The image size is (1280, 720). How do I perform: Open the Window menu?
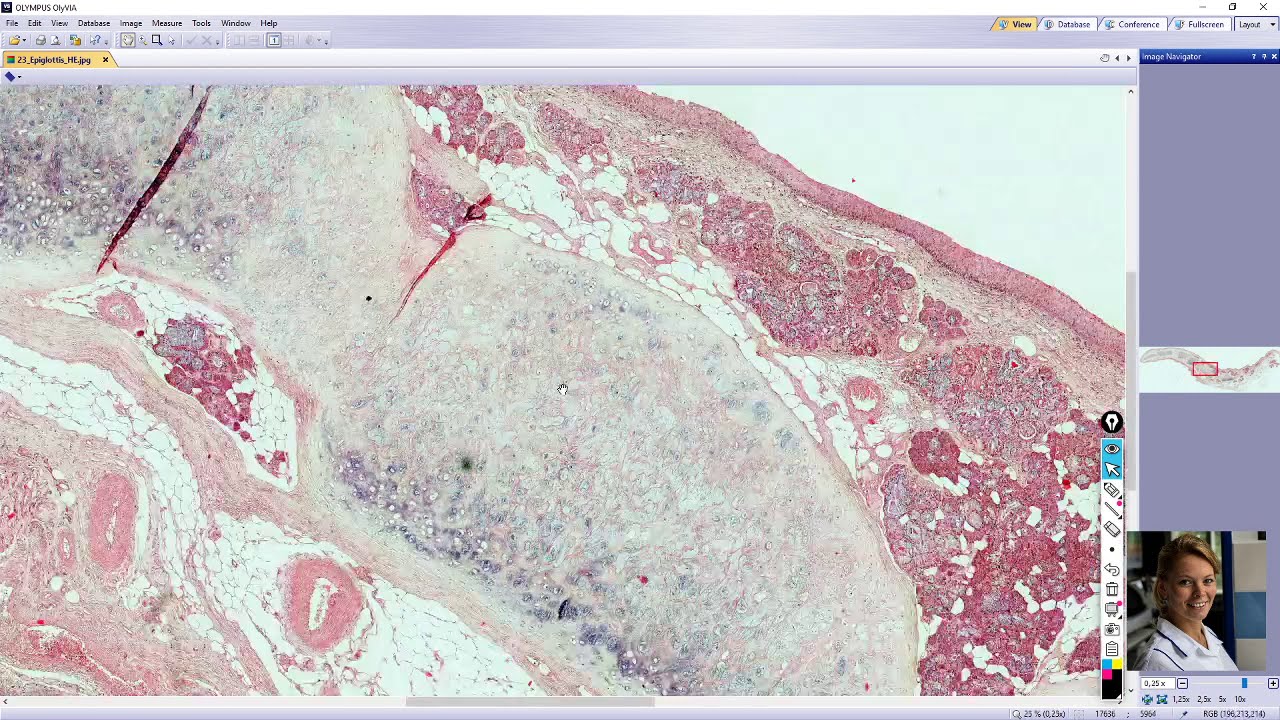pos(236,23)
